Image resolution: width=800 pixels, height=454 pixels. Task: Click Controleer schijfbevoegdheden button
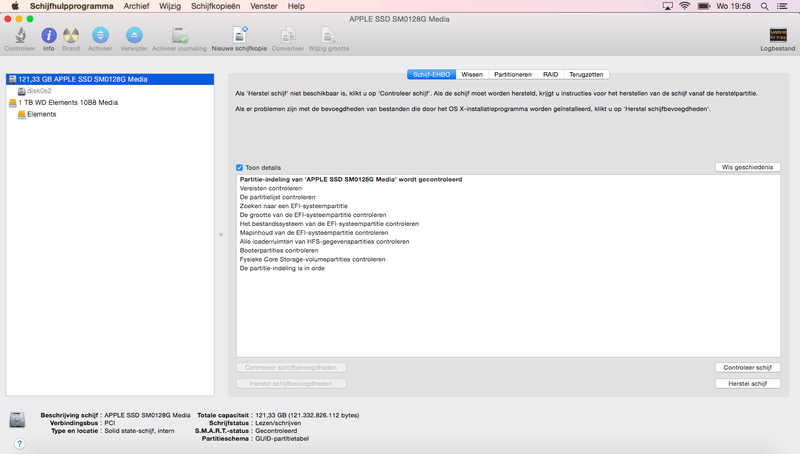pos(291,367)
